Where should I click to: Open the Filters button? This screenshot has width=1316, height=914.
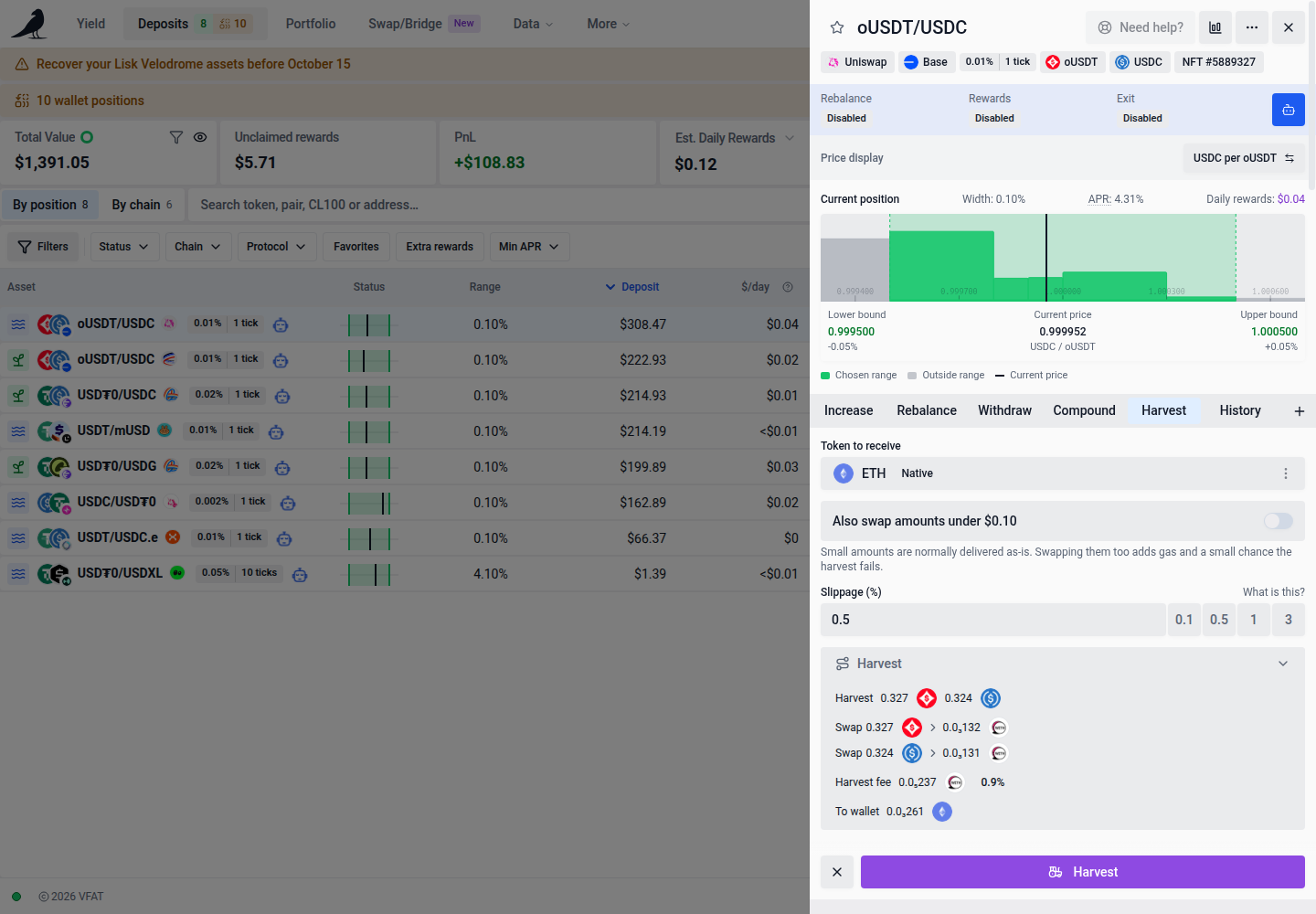pos(44,247)
